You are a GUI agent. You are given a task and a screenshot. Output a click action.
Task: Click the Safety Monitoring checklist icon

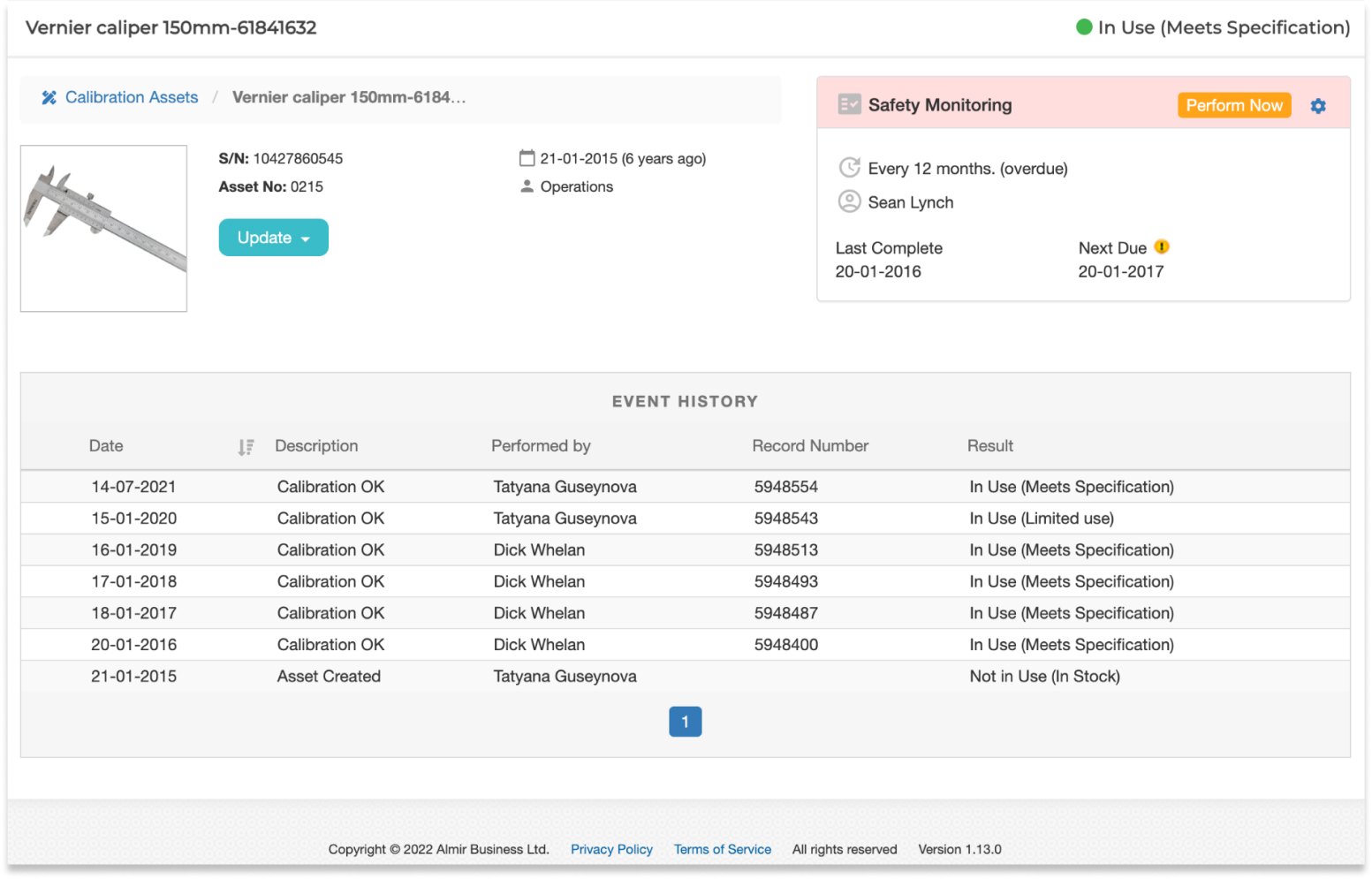(x=849, y=105)
